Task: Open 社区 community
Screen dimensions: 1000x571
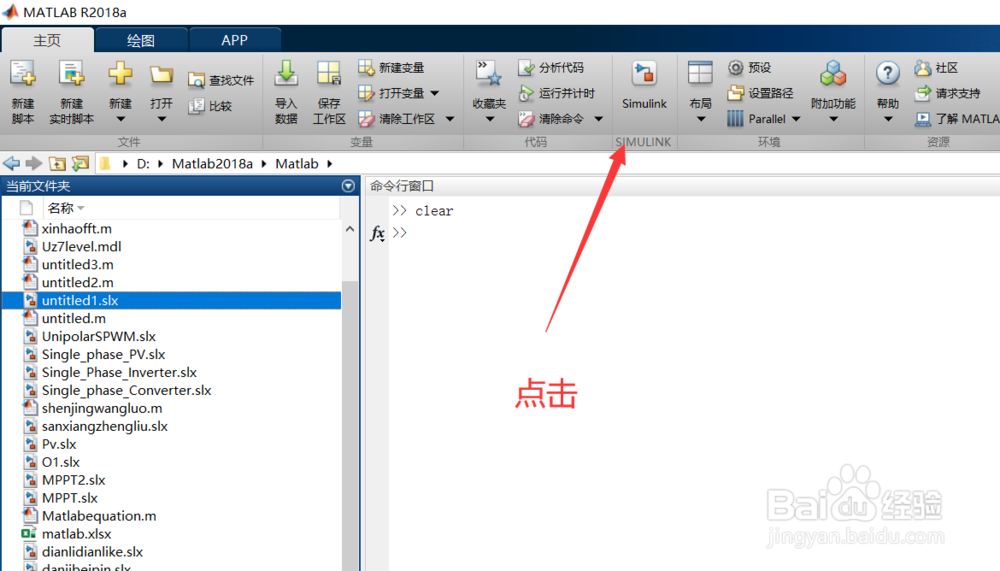Action: 936,68
